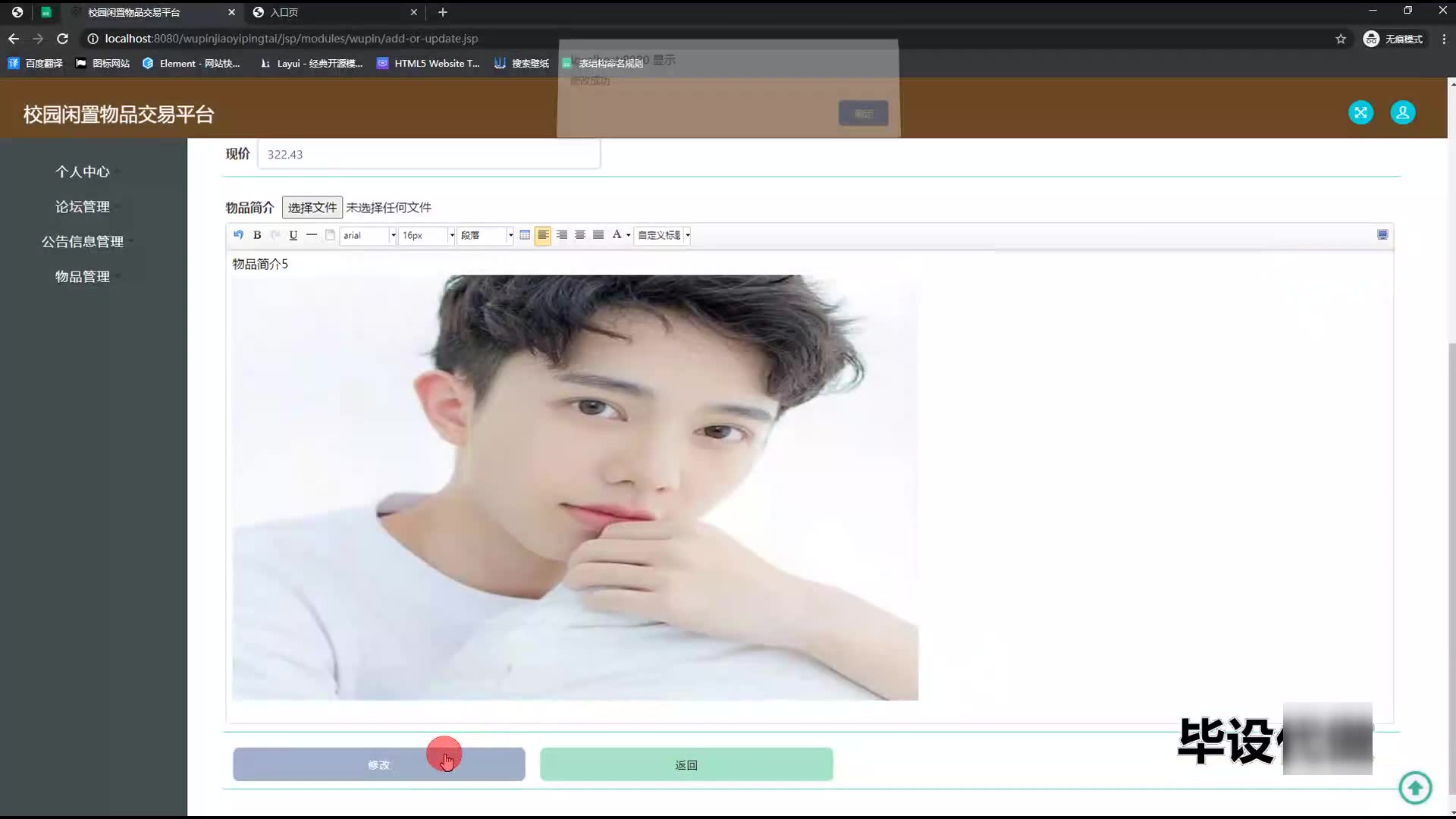The image size is (1456, 819).
Task: Click the undo icon in editor toolbar
Action: (x=238, y=235)
